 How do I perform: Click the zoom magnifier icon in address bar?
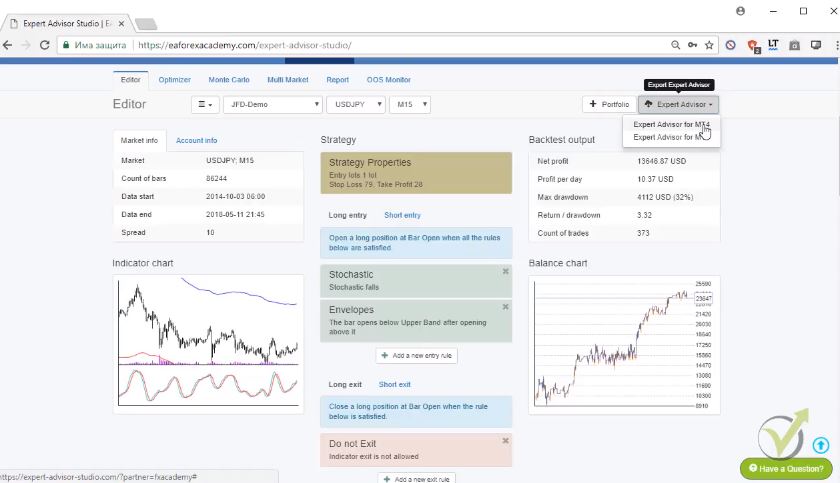click(676, 46)
